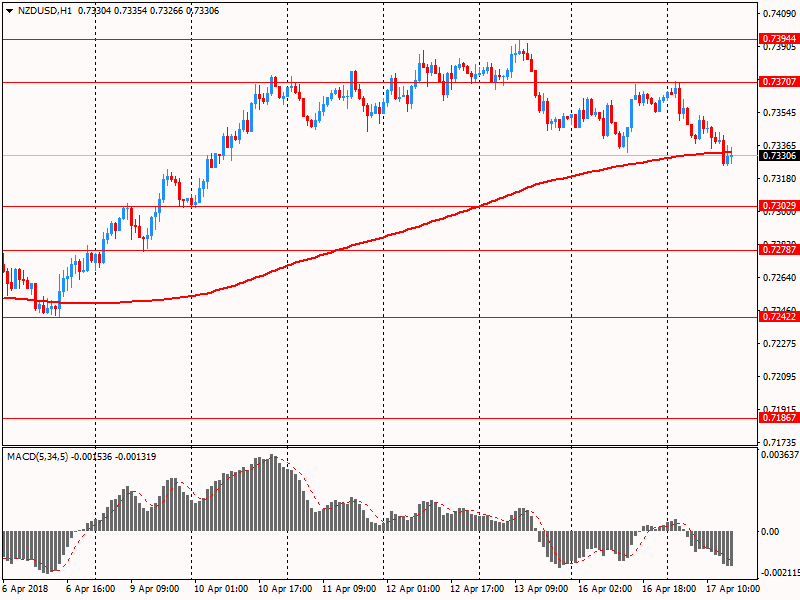Click the 17 Apr 10:00 time label
800x600 pixels.
click(733, 589)
